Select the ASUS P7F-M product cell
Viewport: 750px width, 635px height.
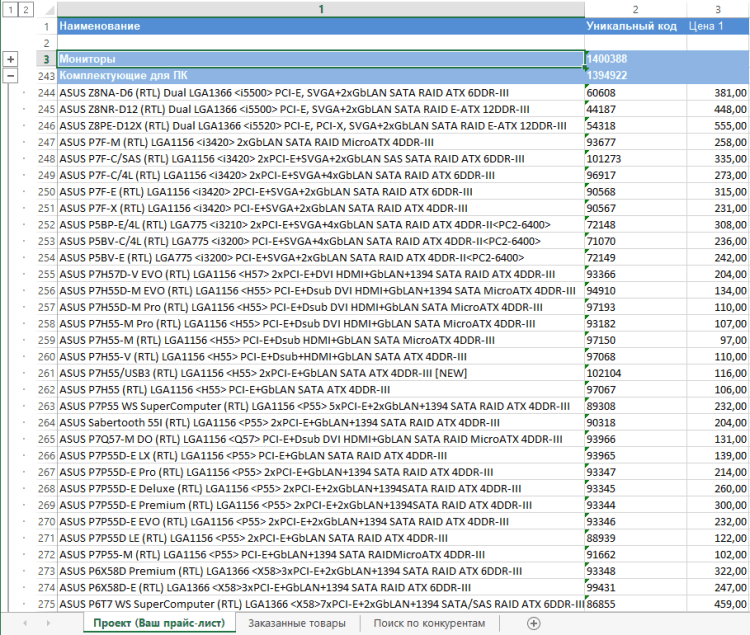coord(321,142)
